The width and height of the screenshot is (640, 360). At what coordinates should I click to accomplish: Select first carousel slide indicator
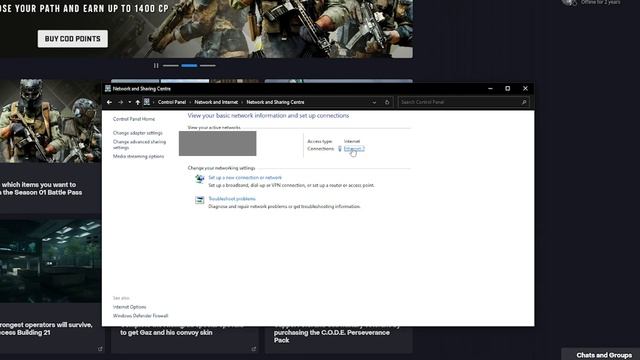click(171, 65)
